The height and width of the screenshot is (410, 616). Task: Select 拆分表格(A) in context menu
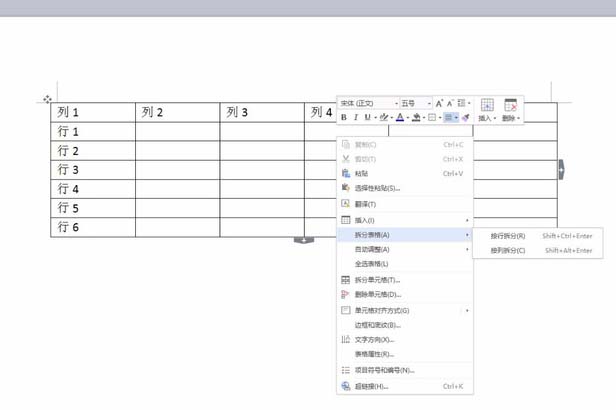coord(405,235)
